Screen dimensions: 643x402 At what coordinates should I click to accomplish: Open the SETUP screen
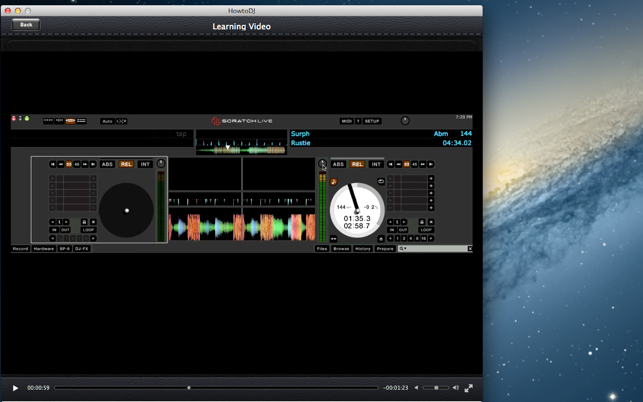tap(372, 121)
